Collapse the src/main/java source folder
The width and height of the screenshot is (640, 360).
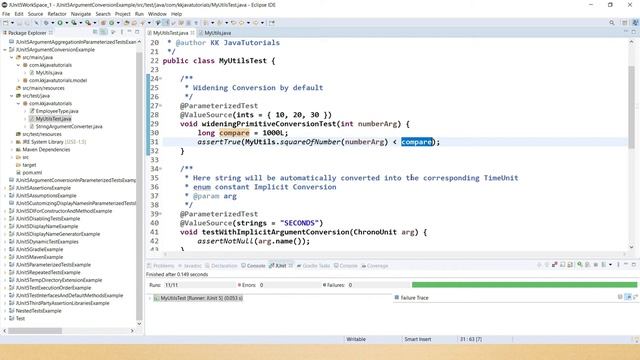coord(11,58)
